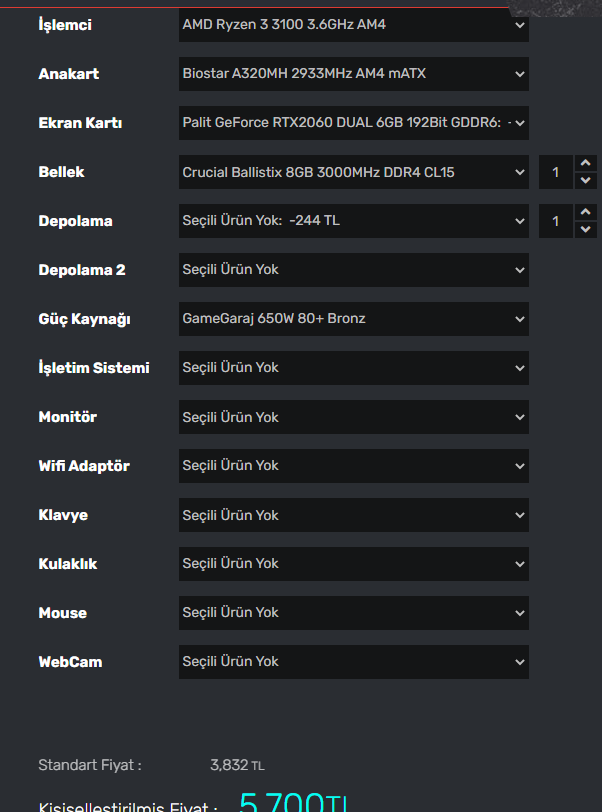The image size is (602, 812).
Task: Open the Depolama 2 dropdown
Action: [353, 270]
